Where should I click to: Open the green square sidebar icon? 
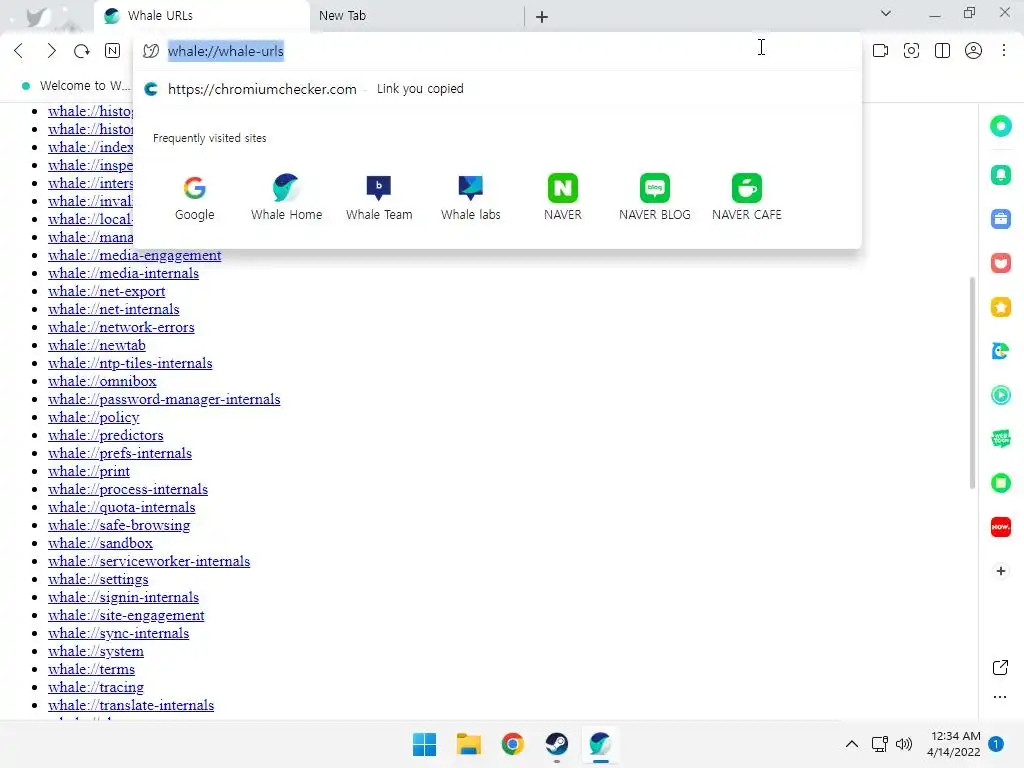1000,483
